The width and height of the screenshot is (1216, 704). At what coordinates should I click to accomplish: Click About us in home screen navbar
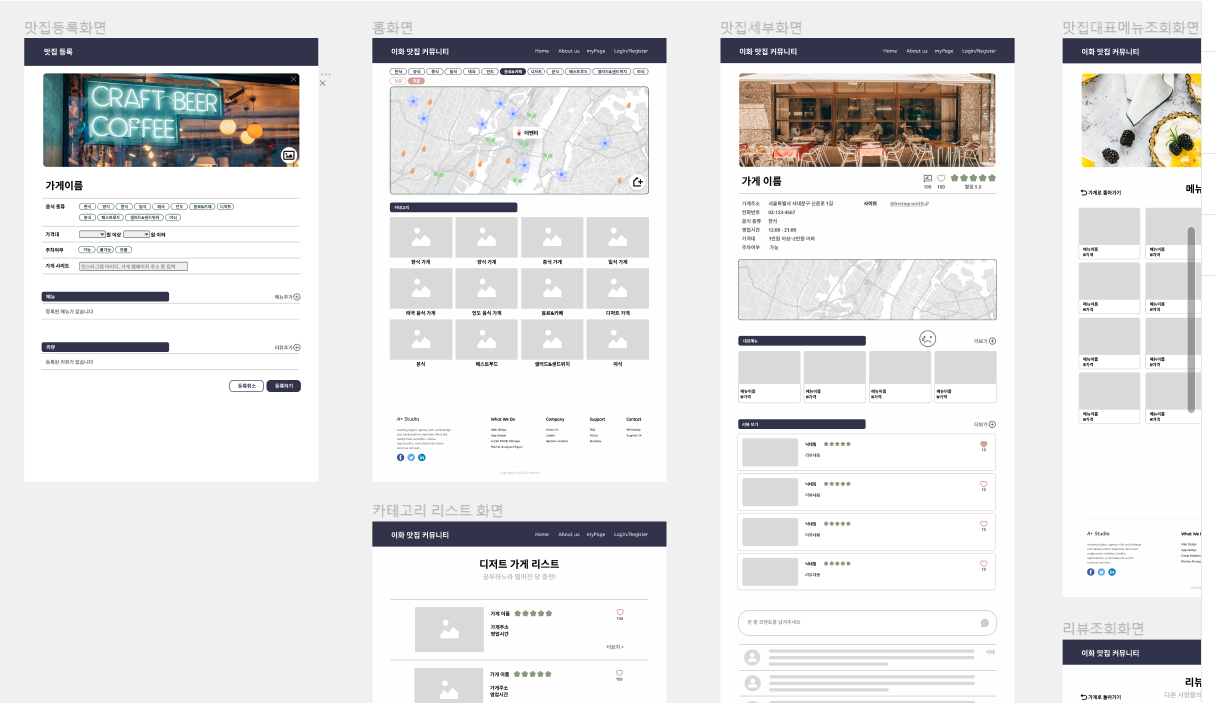tap(569, 51)
